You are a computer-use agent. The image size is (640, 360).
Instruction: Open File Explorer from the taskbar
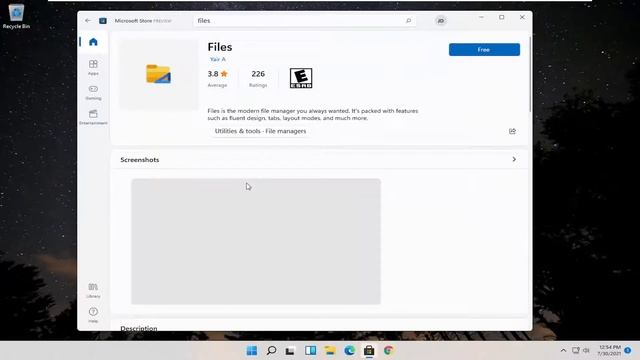(x=330, y=351)
